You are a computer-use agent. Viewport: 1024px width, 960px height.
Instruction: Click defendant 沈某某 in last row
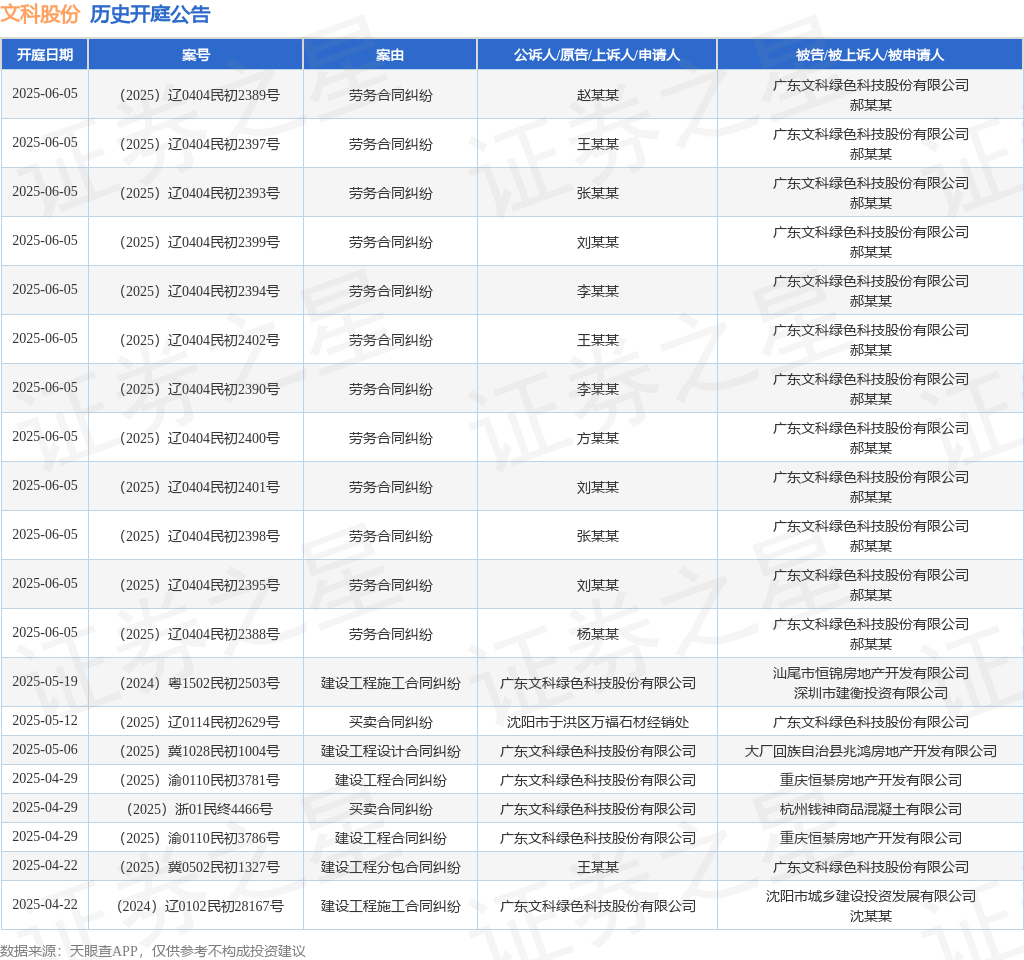click(871, 916)
